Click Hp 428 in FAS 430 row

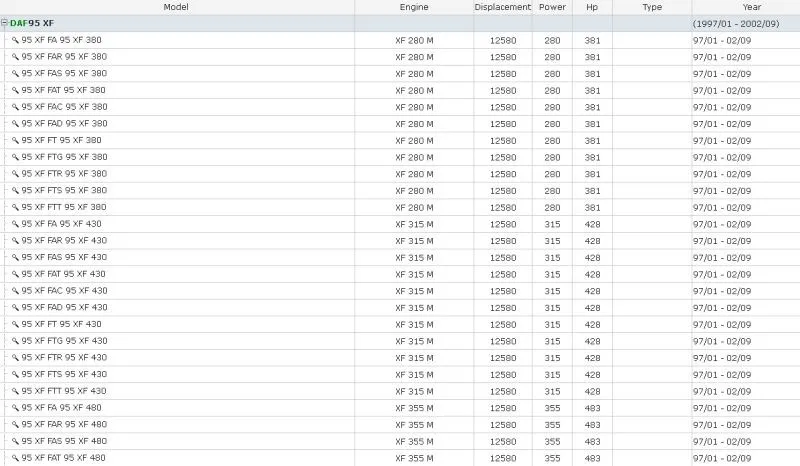[x=592, y=258]
